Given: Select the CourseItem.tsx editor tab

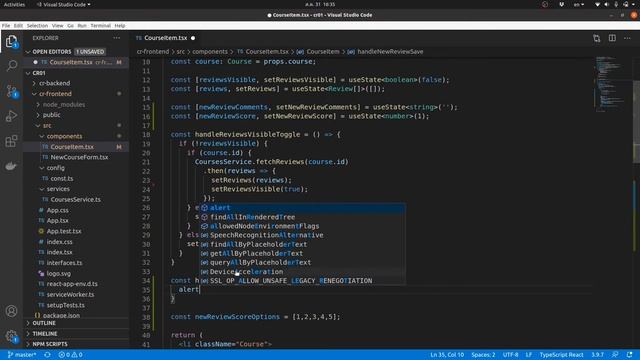Looking at the screenshot, I should click(x=165, y=38).
